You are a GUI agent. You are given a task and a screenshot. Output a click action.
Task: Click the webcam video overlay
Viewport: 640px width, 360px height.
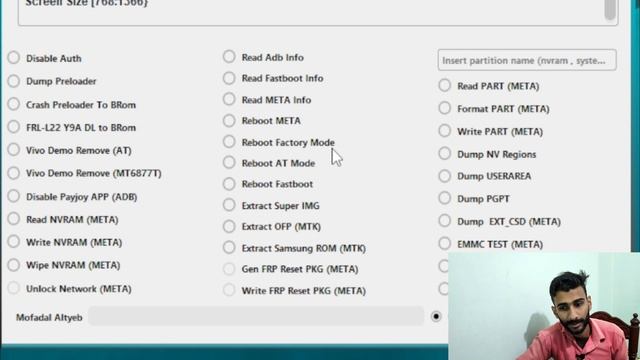click(544, 306)
